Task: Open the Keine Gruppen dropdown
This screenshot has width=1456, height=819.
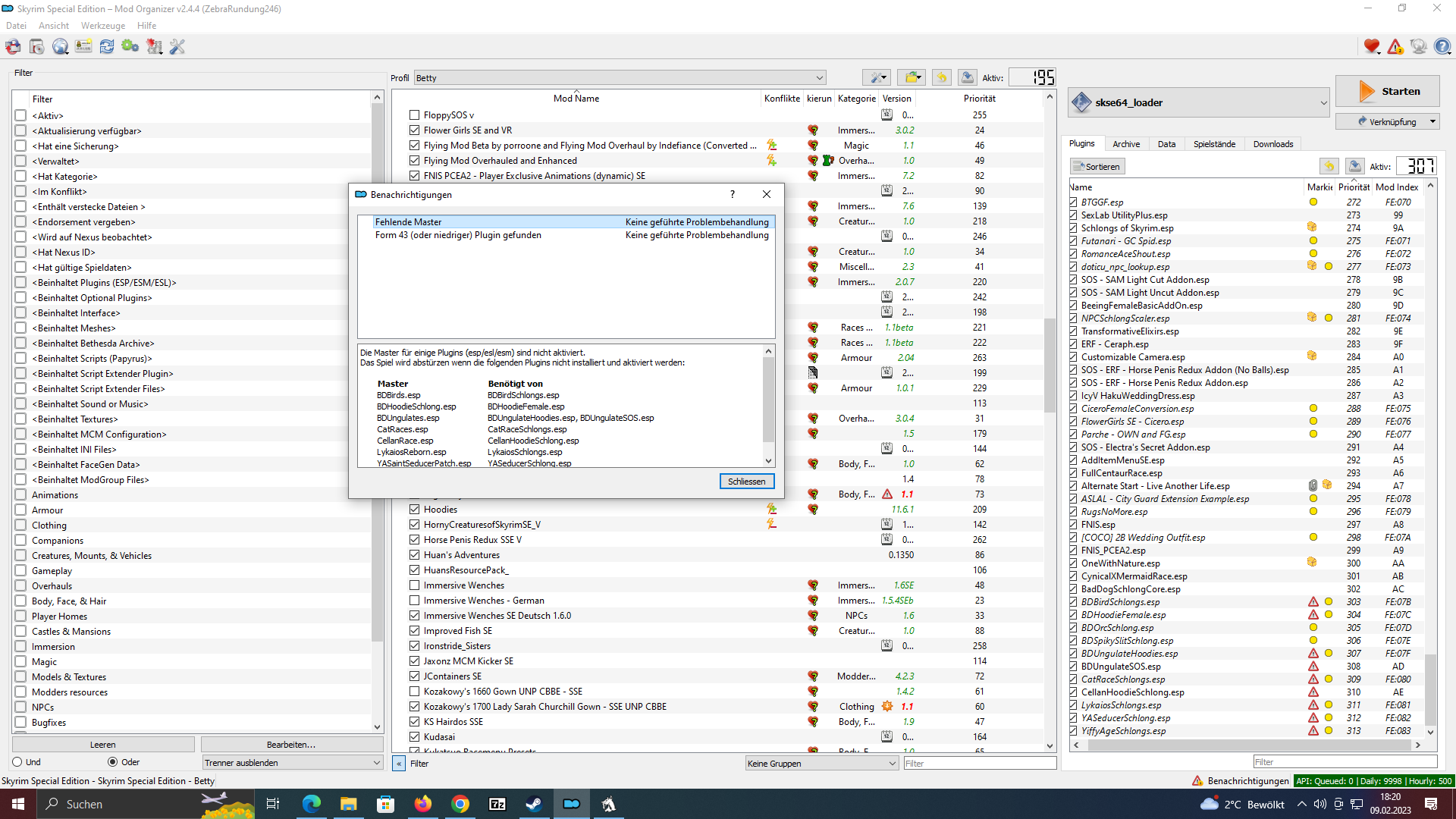Action: pyautogui.click(x=822, y=764)
